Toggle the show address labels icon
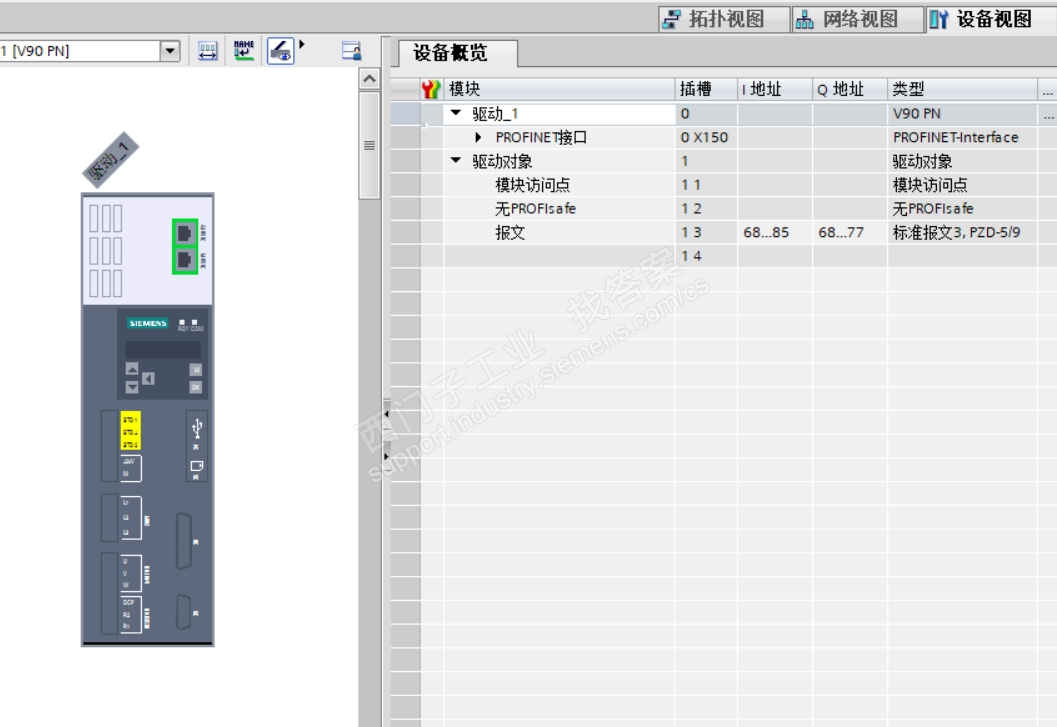The width and height of the screenshot is (1057, 727). pos(280,51)
